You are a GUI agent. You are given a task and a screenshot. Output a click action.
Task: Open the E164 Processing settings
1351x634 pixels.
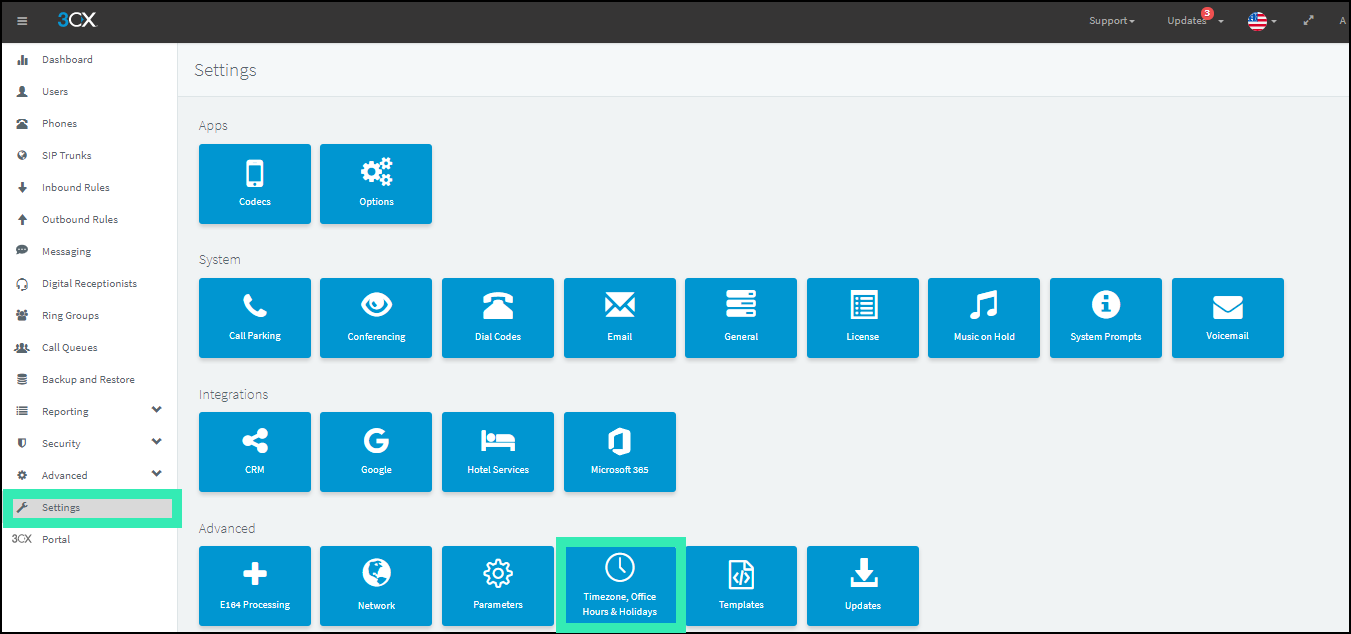click(x=254, y=586)
